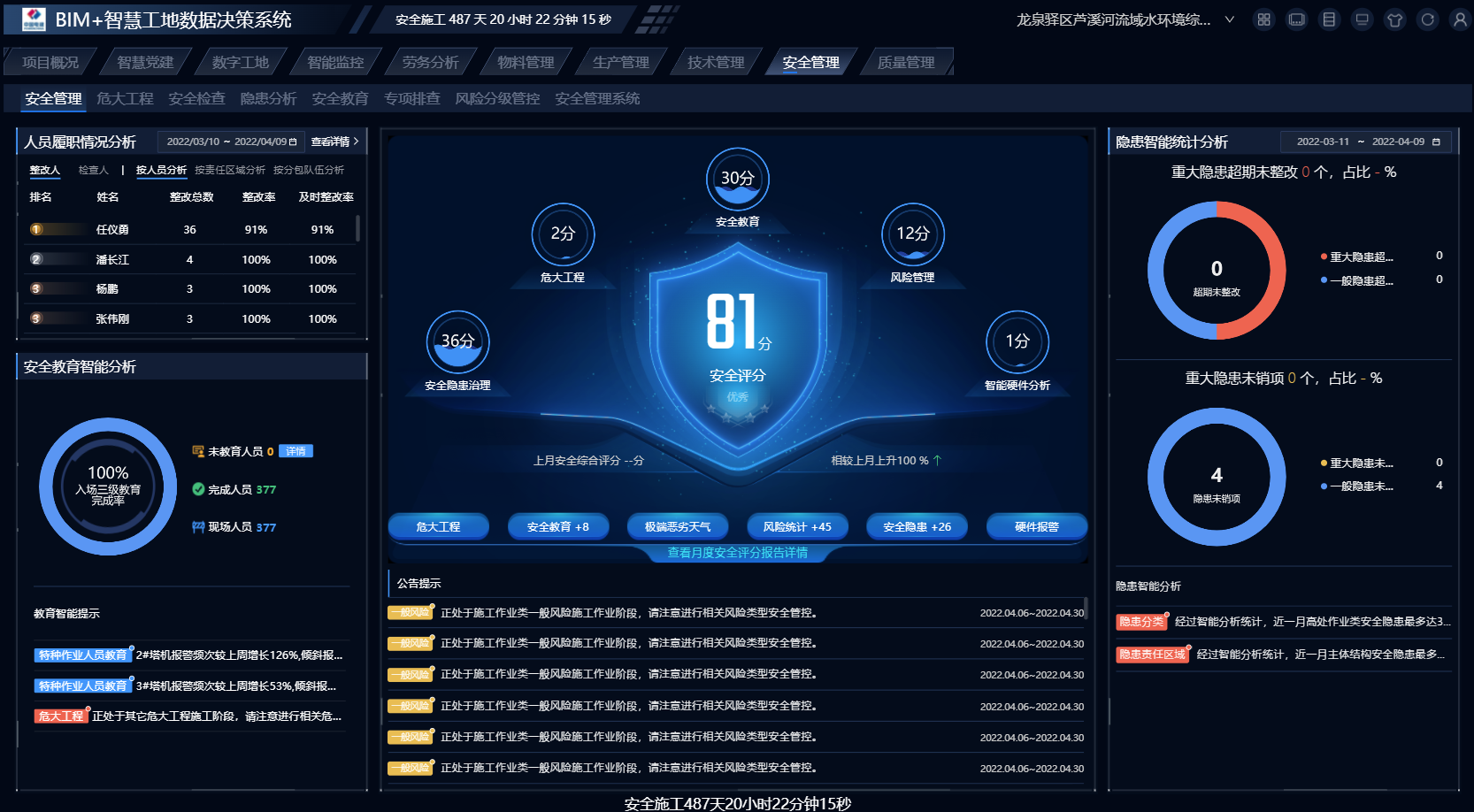Open the user profile icon
This screenshot has width=1474, height=812.
coord(1460,19)
